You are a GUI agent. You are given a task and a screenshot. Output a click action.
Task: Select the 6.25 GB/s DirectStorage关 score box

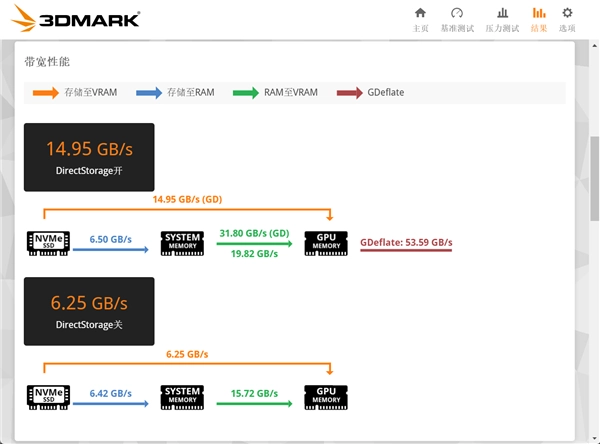click(89, 311)
